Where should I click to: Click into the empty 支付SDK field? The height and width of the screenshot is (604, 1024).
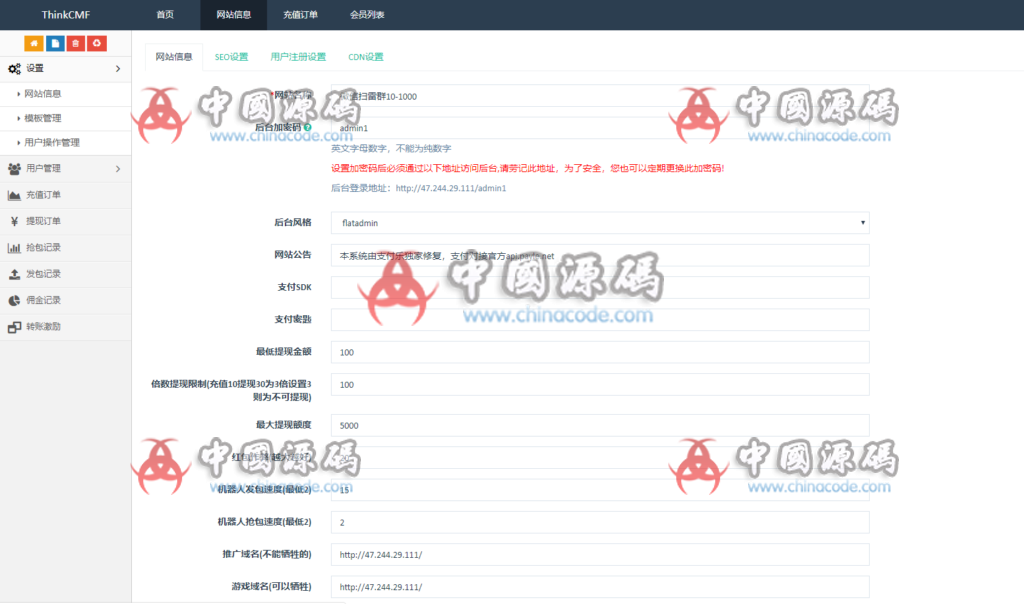pyautogui.click(x=600, y=287)
